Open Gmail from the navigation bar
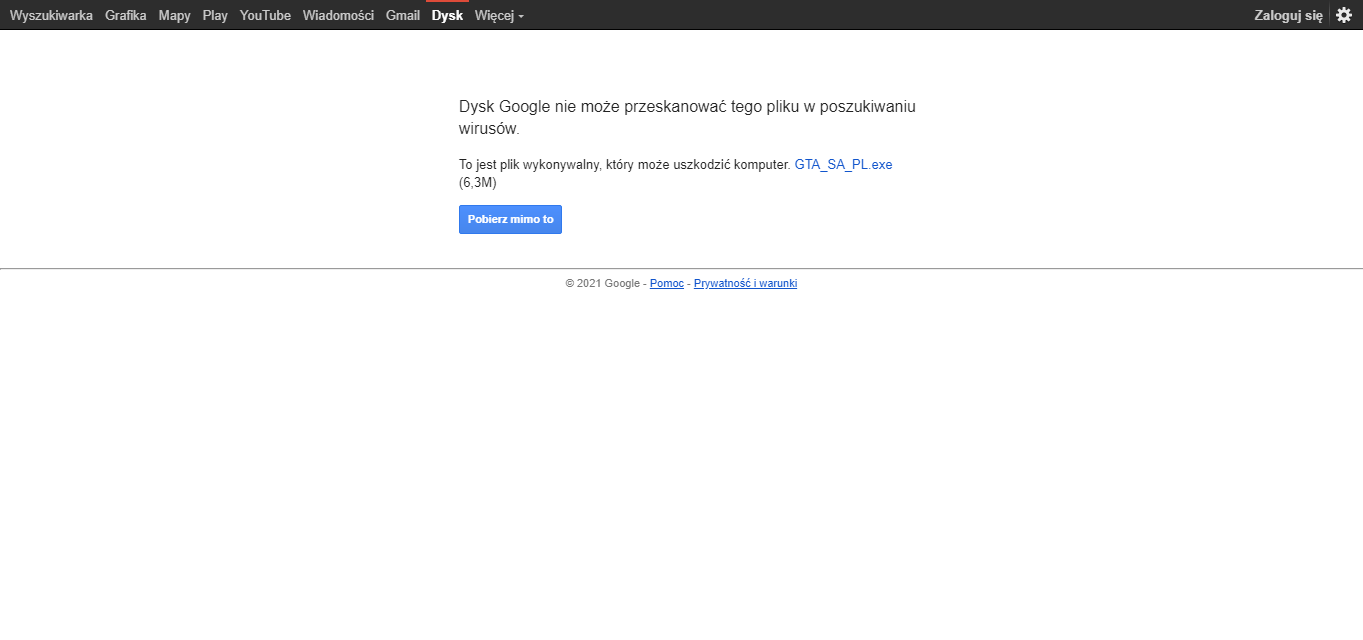Viewport: 1363px width, 640px height. 403,15
